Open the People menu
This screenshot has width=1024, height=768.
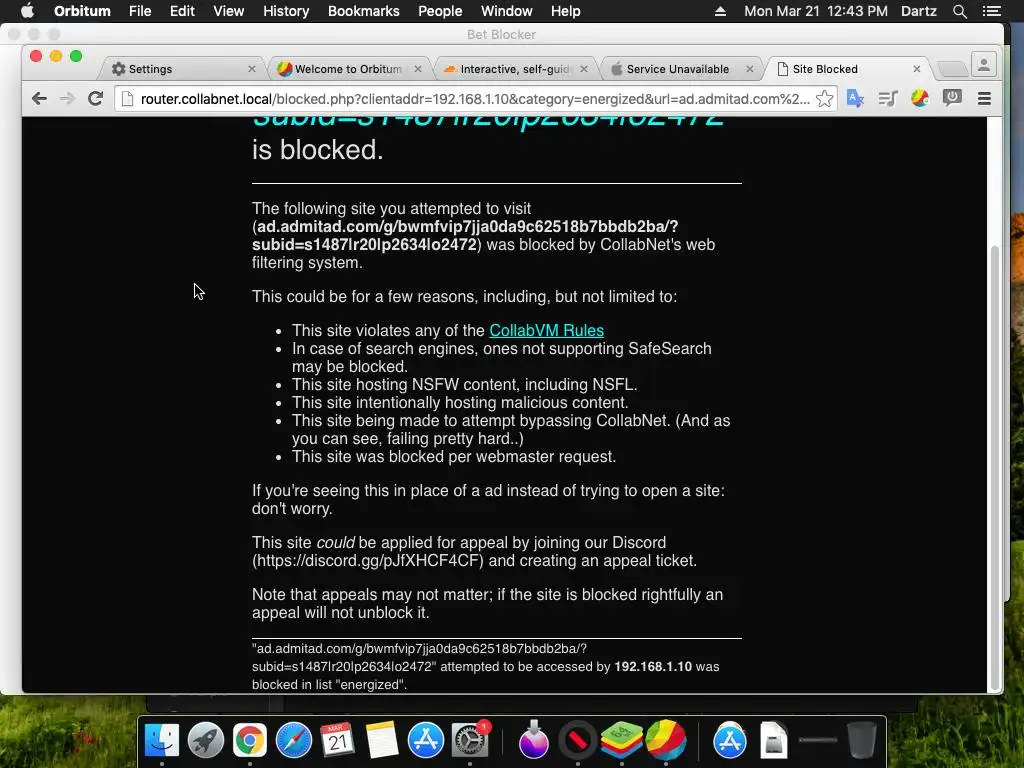point(440,11)
